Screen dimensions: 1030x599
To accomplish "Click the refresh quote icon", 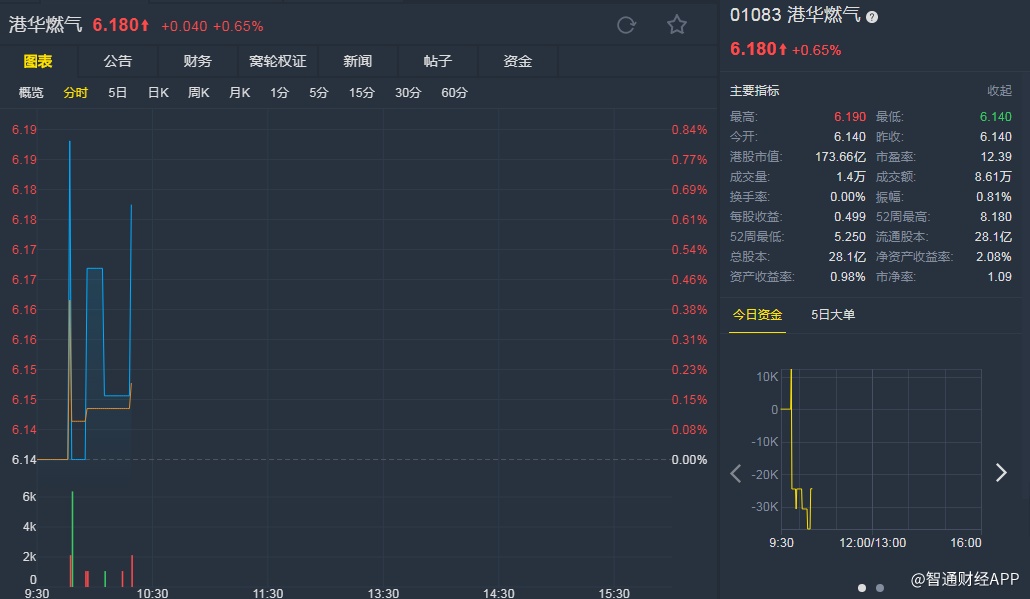I will (626, 25).
